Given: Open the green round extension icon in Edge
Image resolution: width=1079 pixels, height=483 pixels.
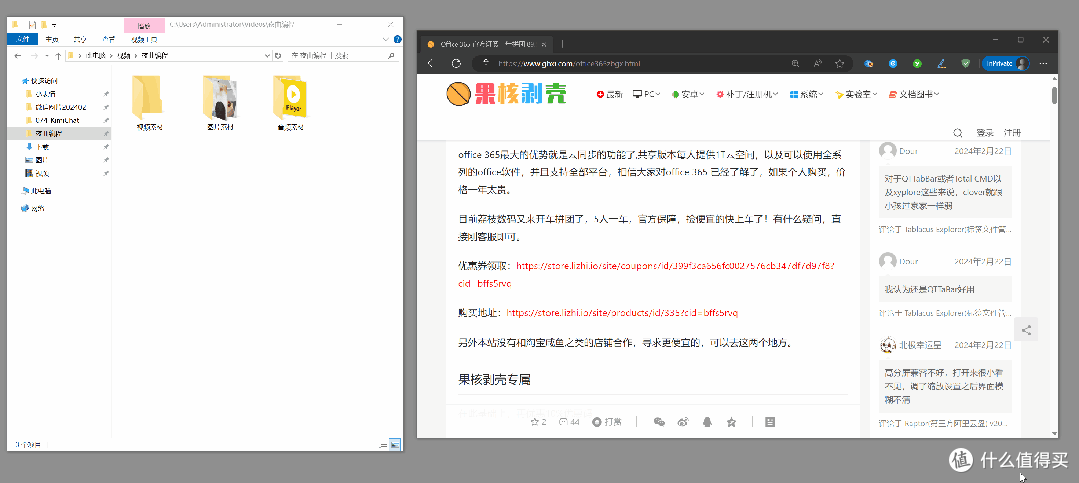Looking at the screenshot, I should tap(917, 63).
